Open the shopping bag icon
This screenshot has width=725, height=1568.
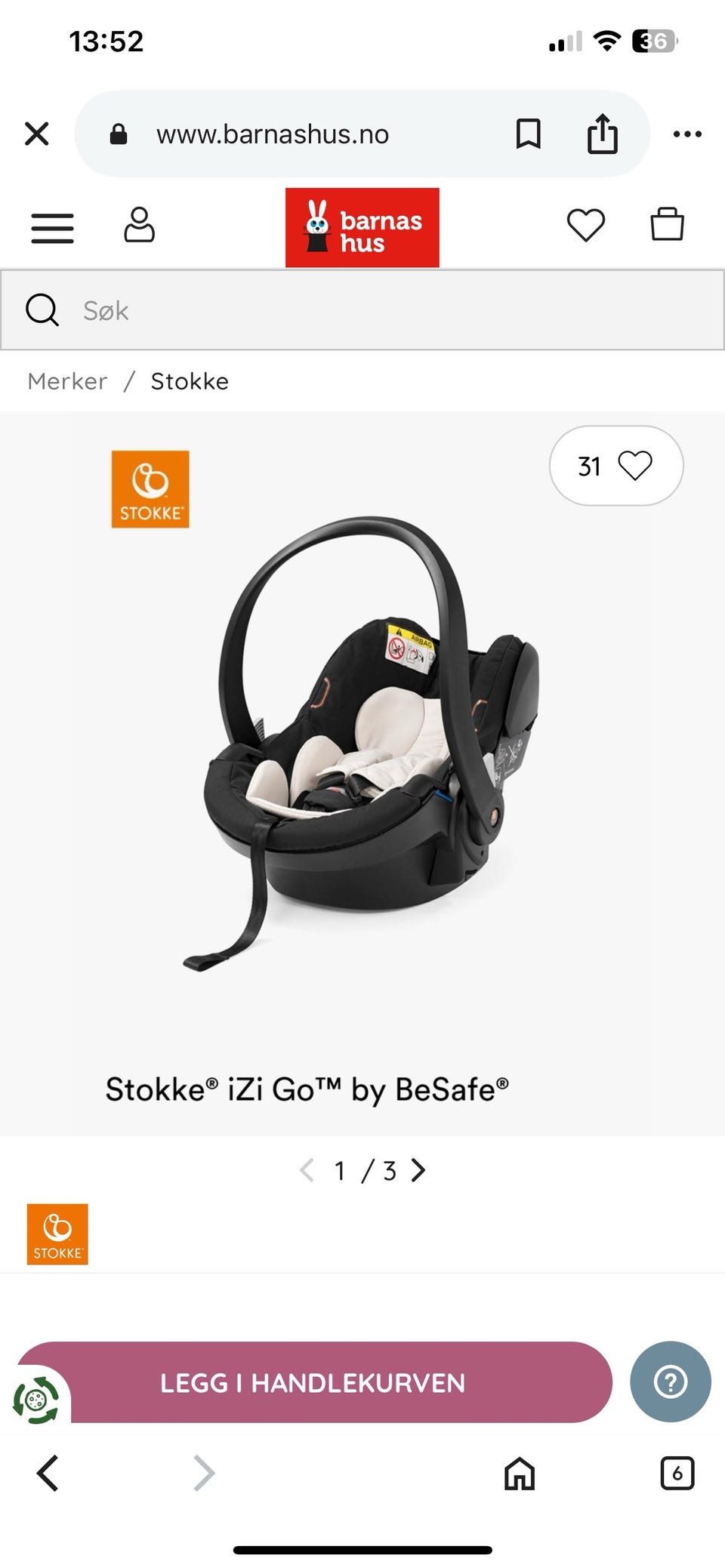coord(667,224)
